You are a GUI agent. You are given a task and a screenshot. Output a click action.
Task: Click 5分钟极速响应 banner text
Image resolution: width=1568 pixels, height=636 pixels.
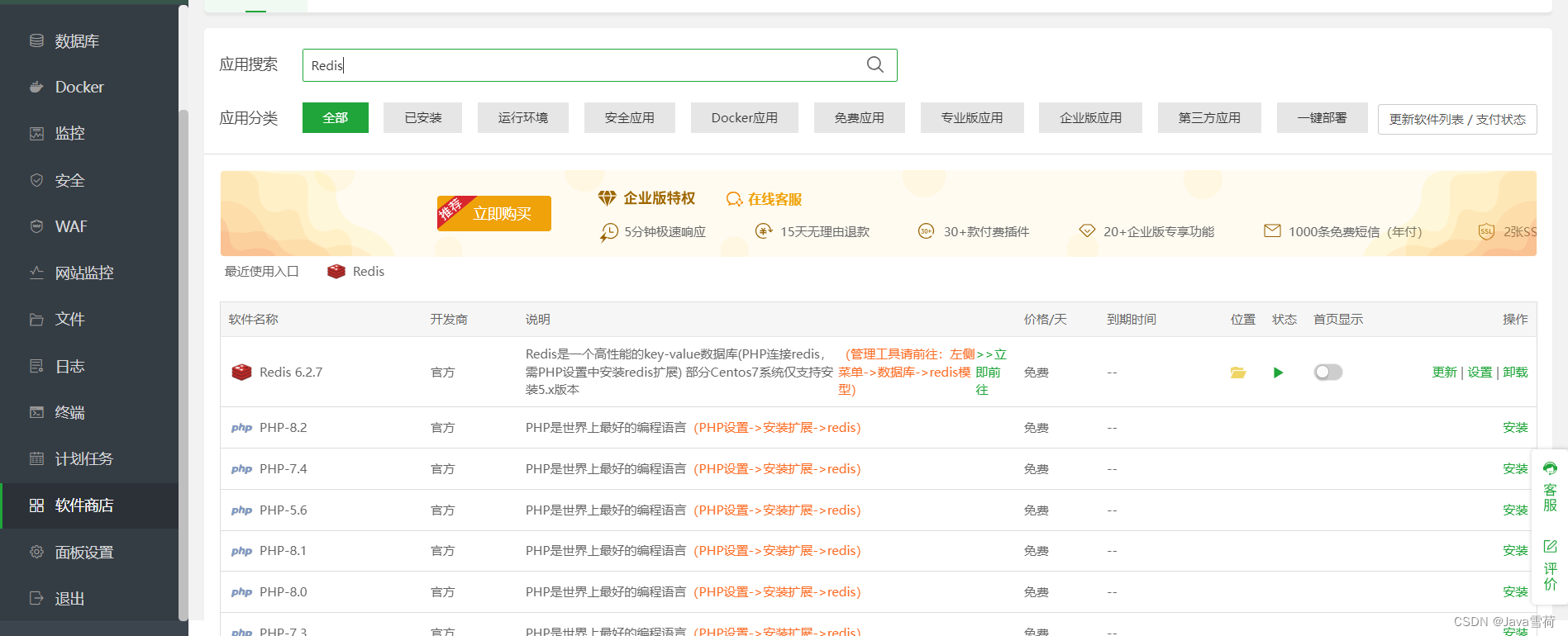[665, 232]
